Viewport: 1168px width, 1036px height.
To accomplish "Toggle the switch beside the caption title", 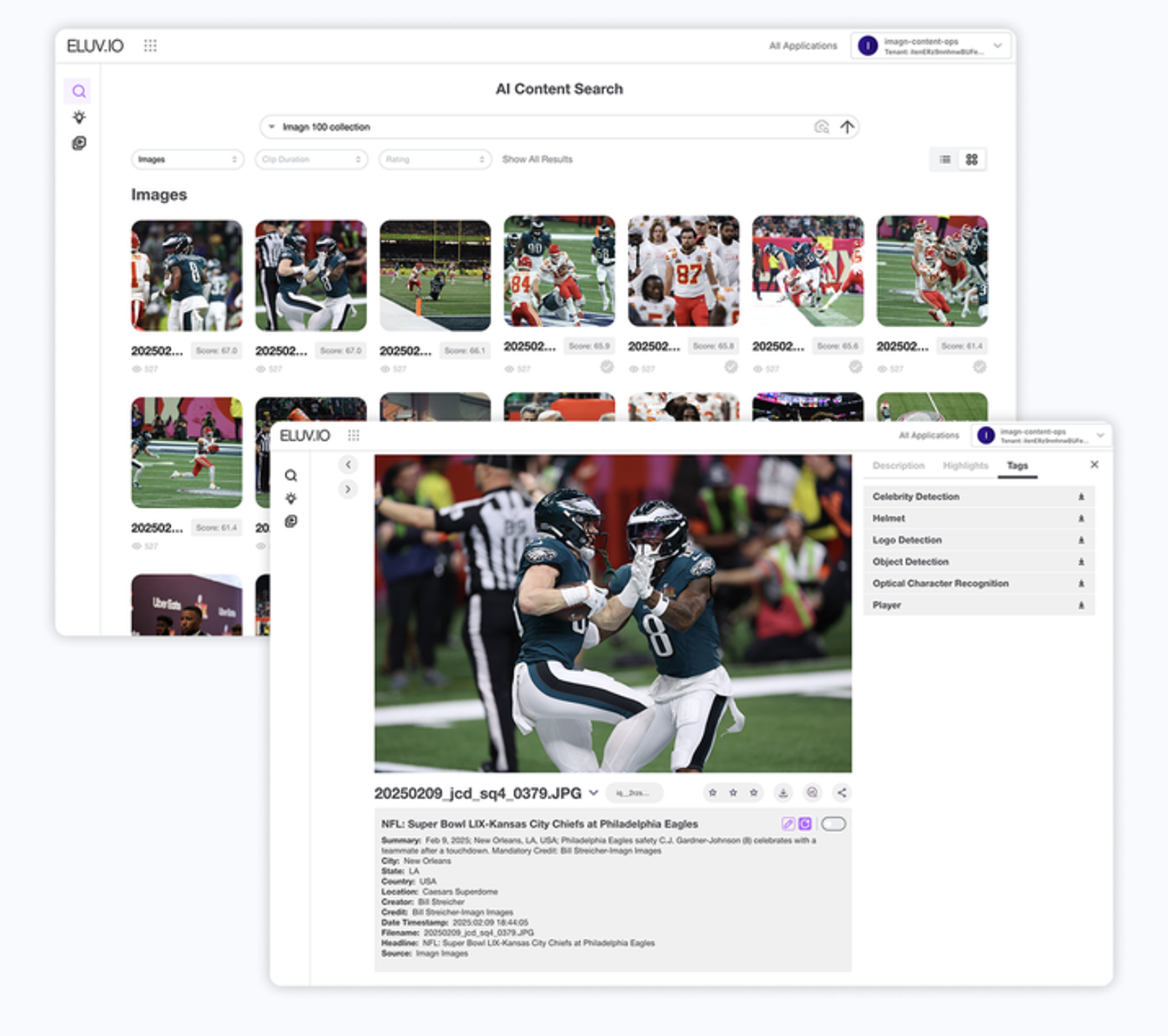I will [x=833, y=824].
